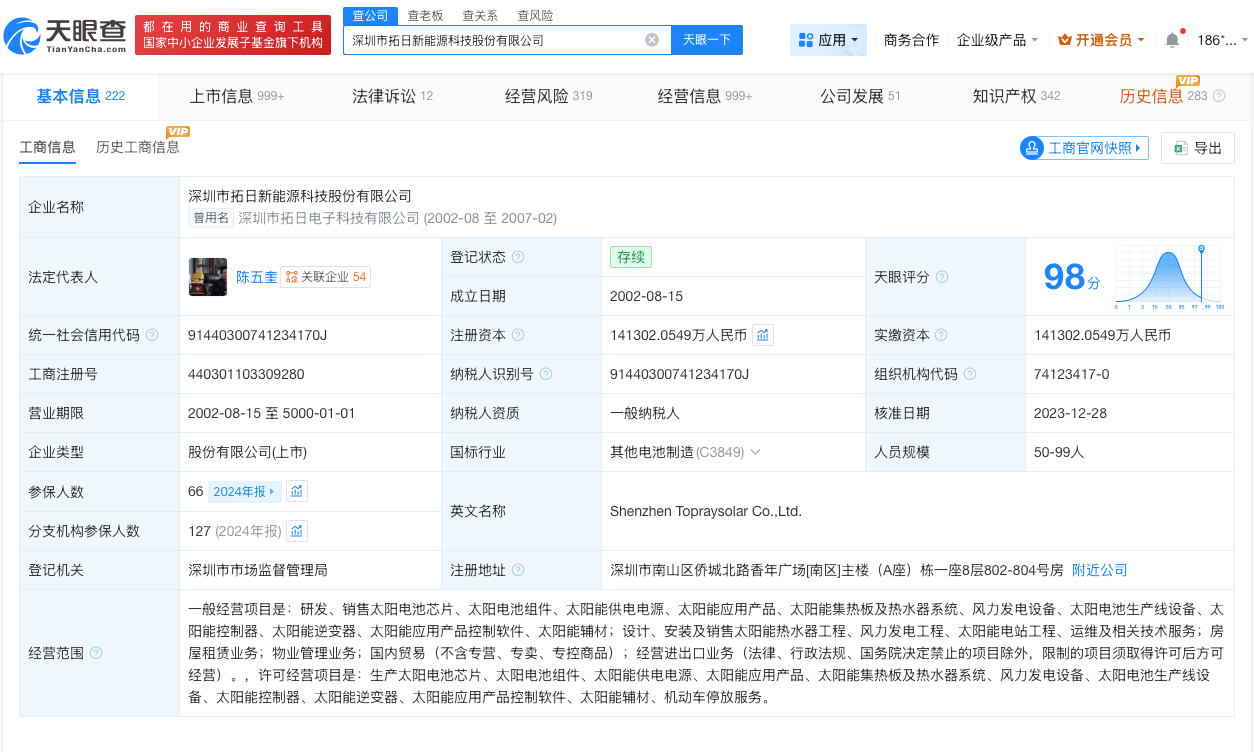Select the 历史工商信息 sub-tab
The image size is (1254, 752).
pyautogui.click(x=138, y=147)
